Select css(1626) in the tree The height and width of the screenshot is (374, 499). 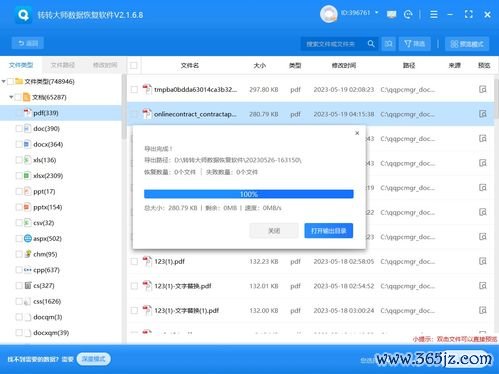47,301
